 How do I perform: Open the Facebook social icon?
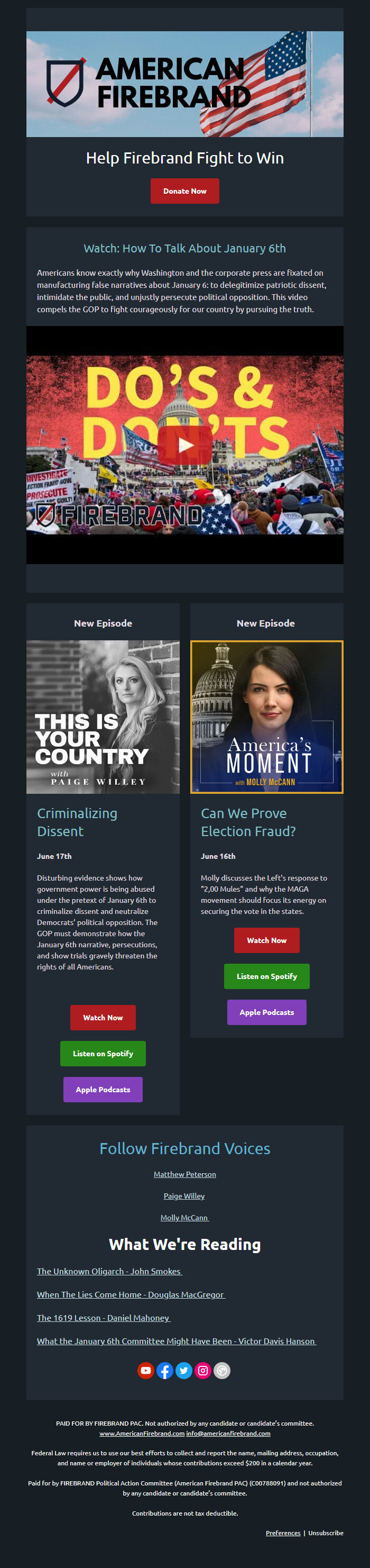[164, 1370]
